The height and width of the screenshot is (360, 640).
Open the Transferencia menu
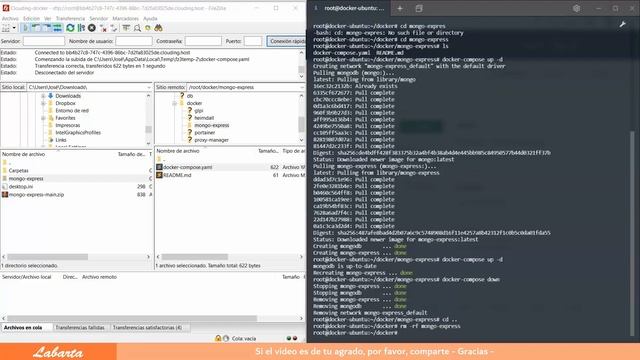[70, 18]
